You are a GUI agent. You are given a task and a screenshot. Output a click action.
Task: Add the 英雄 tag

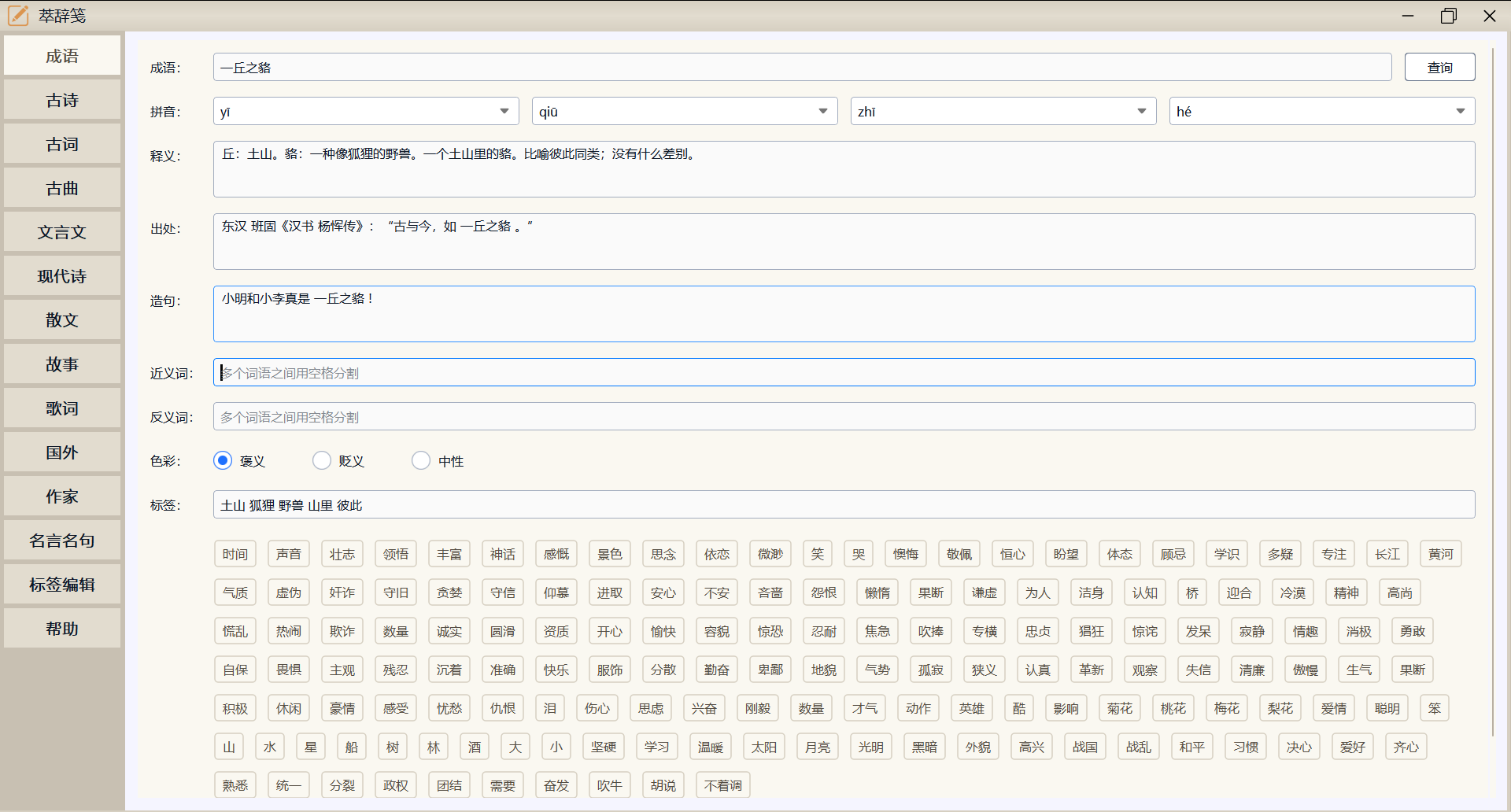click(972, 708)
